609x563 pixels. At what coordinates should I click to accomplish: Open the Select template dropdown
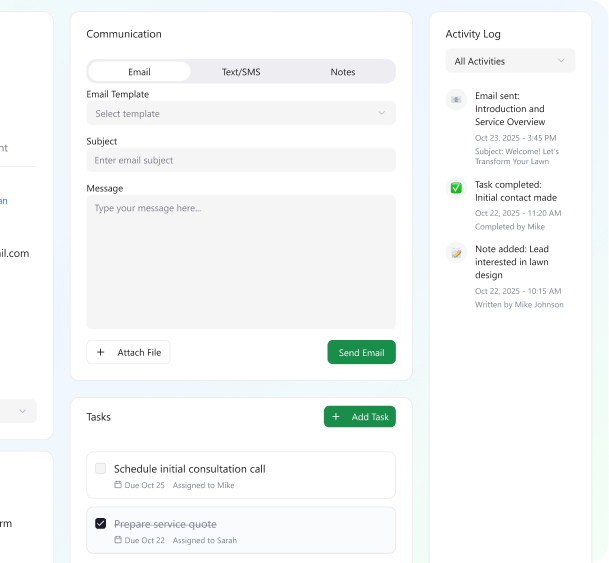(x=241, y=113)
